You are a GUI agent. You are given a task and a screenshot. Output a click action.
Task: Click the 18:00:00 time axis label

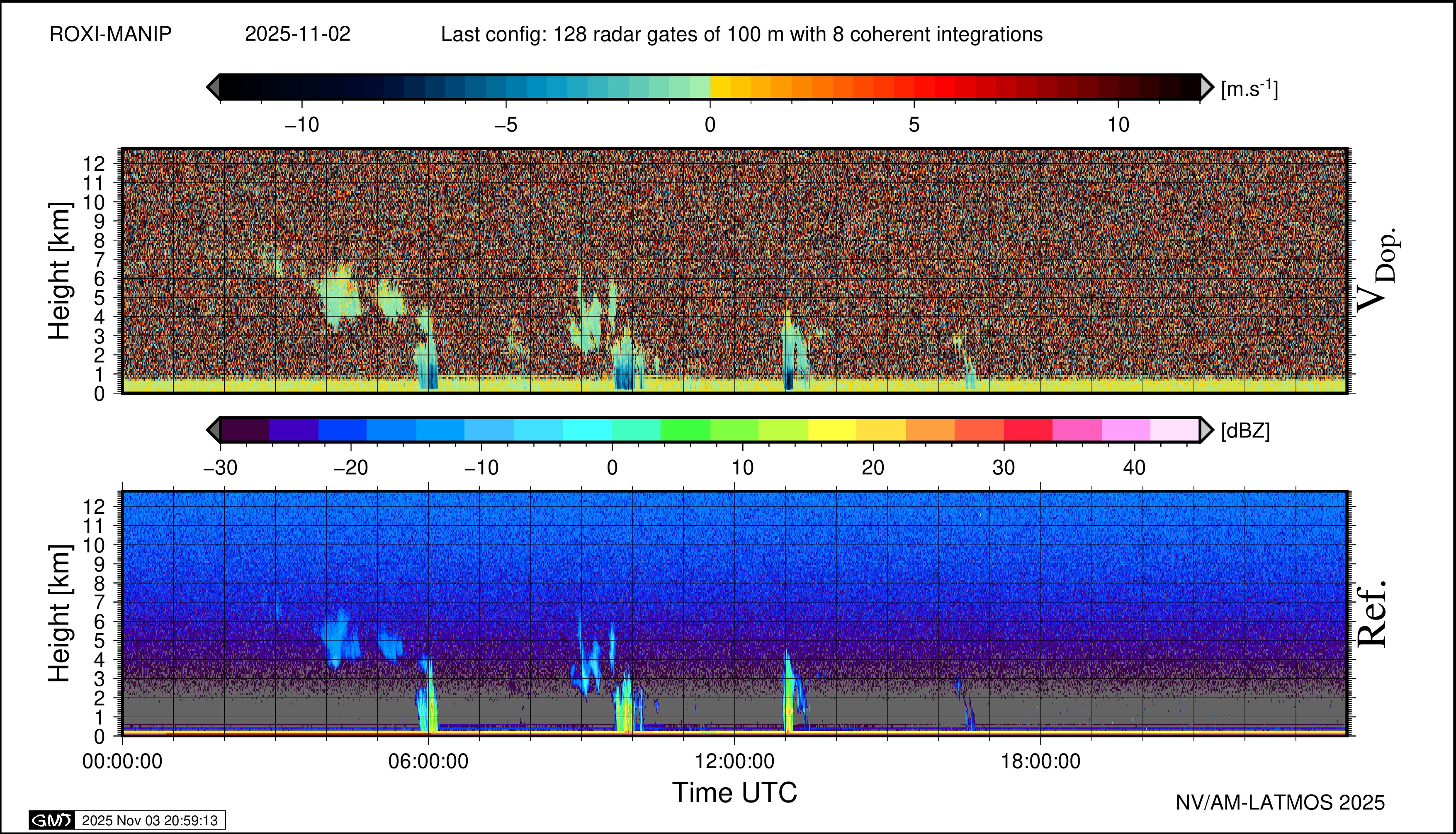tap(1040, 761)
